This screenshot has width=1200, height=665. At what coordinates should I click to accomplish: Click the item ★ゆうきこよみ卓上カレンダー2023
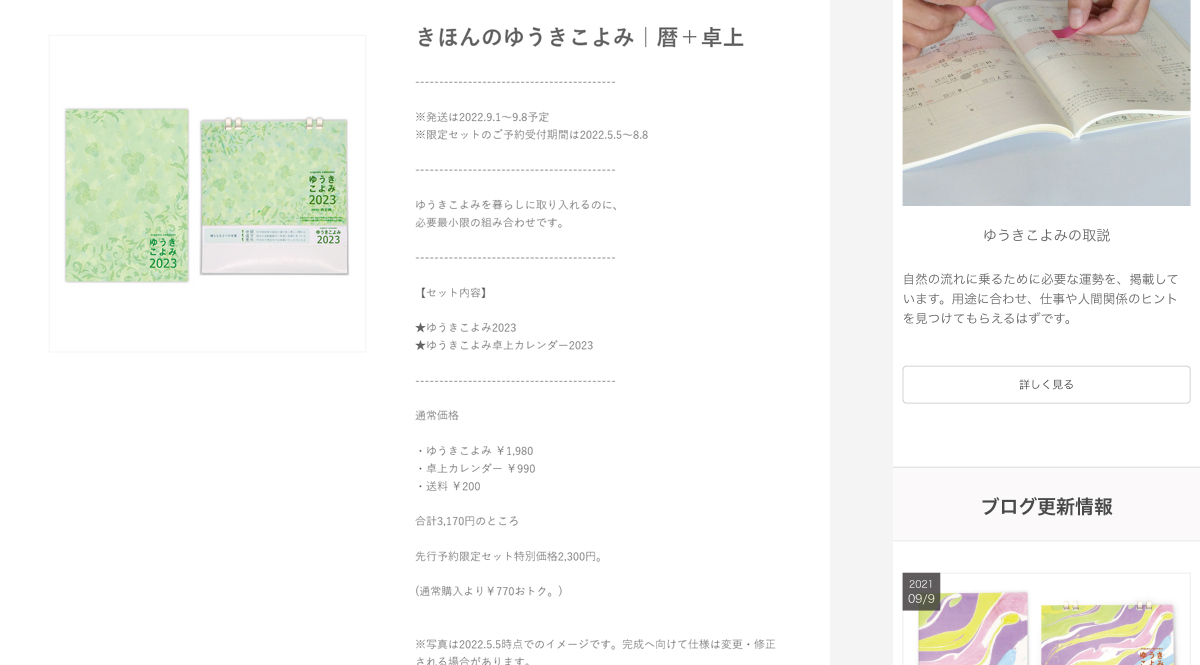[x=504, y=345]
